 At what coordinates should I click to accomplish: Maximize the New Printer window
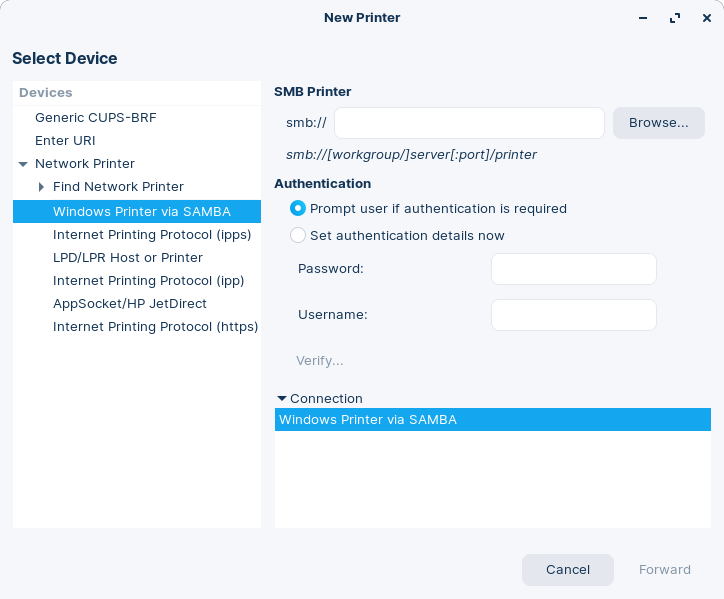point(675,18)
